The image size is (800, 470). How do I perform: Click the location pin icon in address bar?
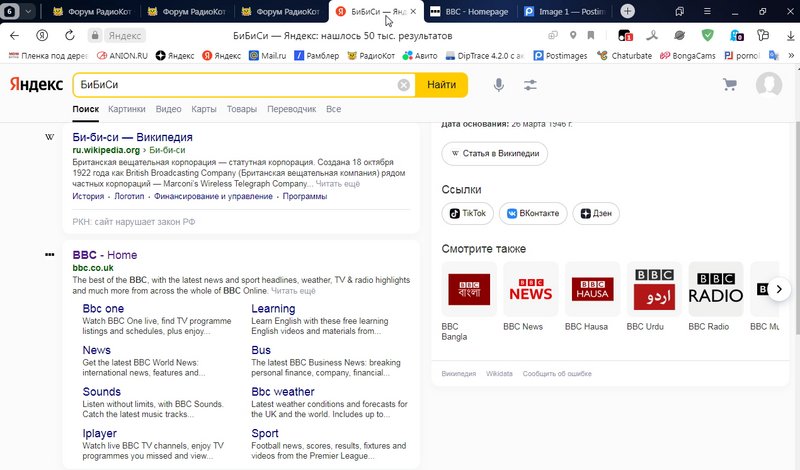click(573, 36)
